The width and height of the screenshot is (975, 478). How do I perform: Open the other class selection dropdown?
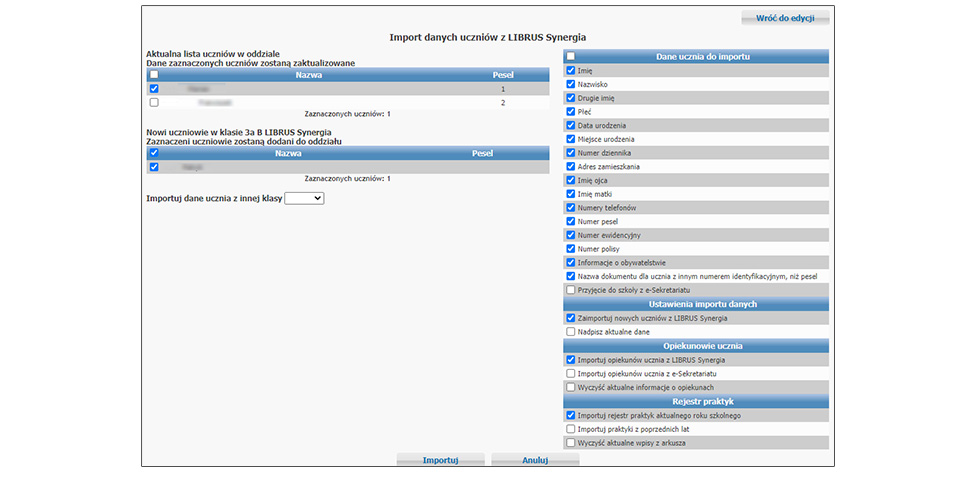(304, 199)
